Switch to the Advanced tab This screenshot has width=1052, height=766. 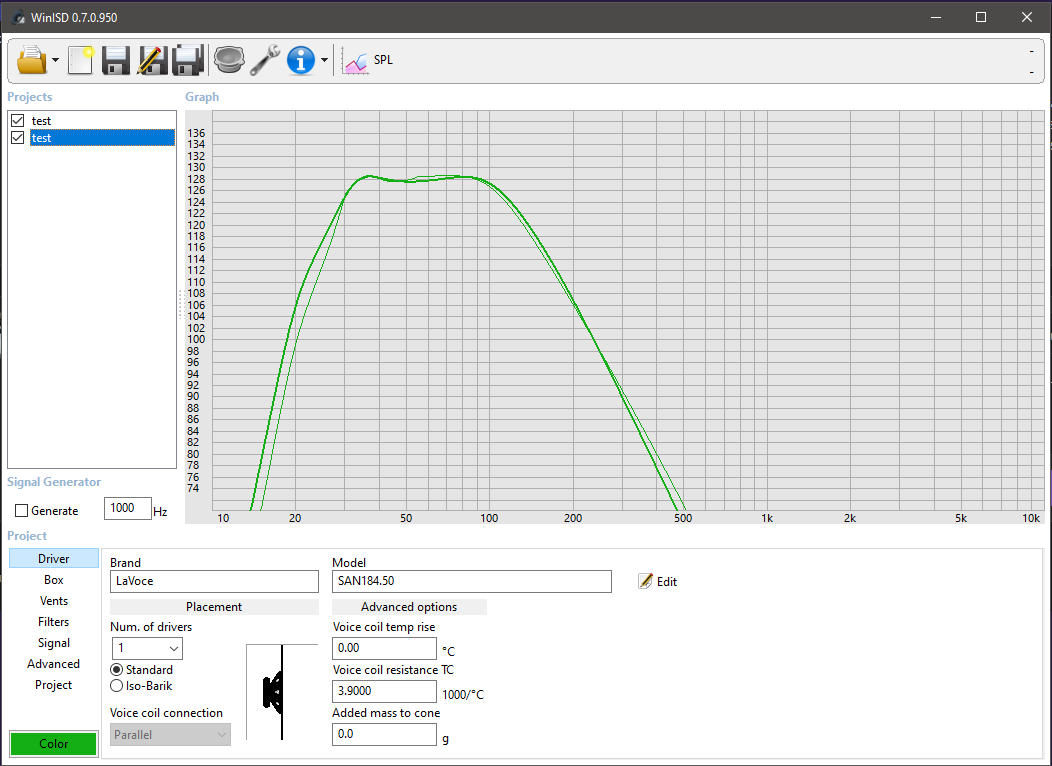(54, 664)
